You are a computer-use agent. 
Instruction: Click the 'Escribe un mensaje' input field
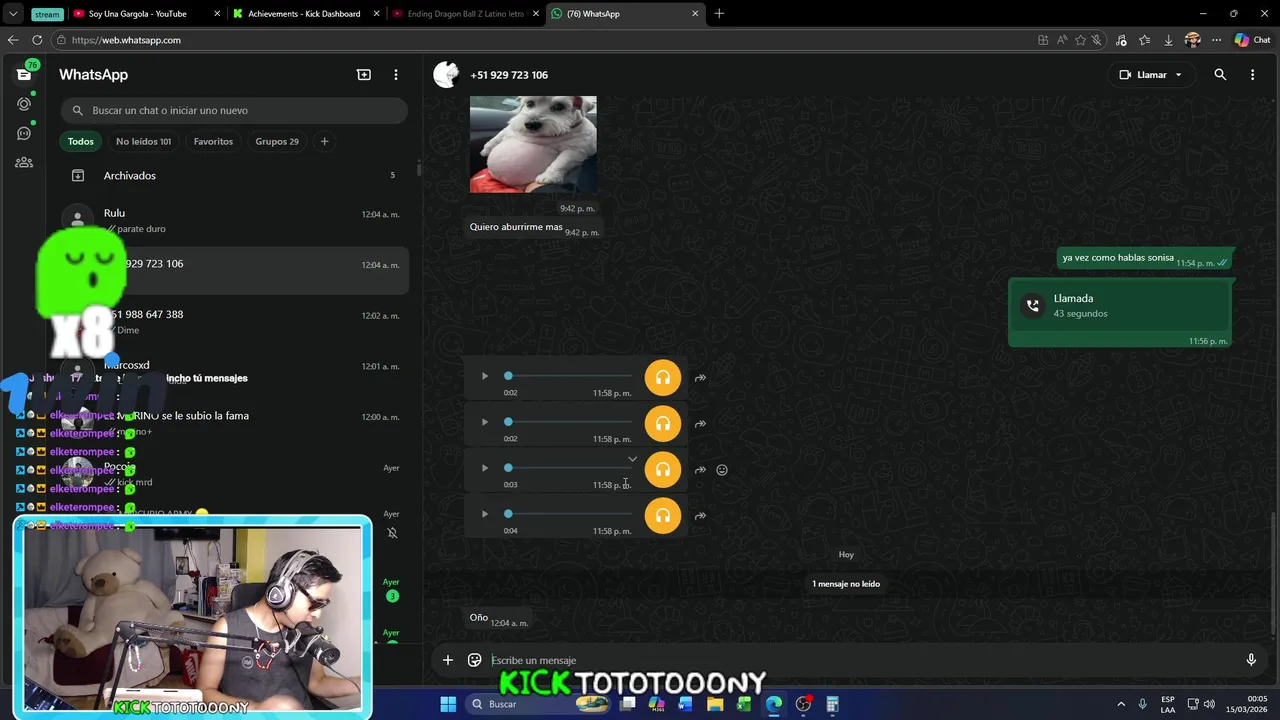860,660
